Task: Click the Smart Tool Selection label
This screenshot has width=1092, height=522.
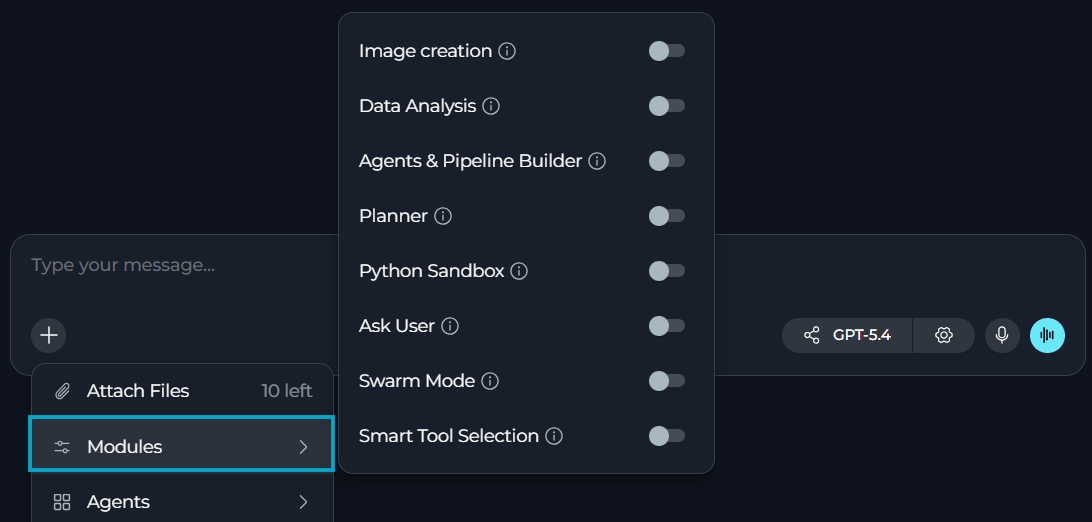Action: [448, 436]
